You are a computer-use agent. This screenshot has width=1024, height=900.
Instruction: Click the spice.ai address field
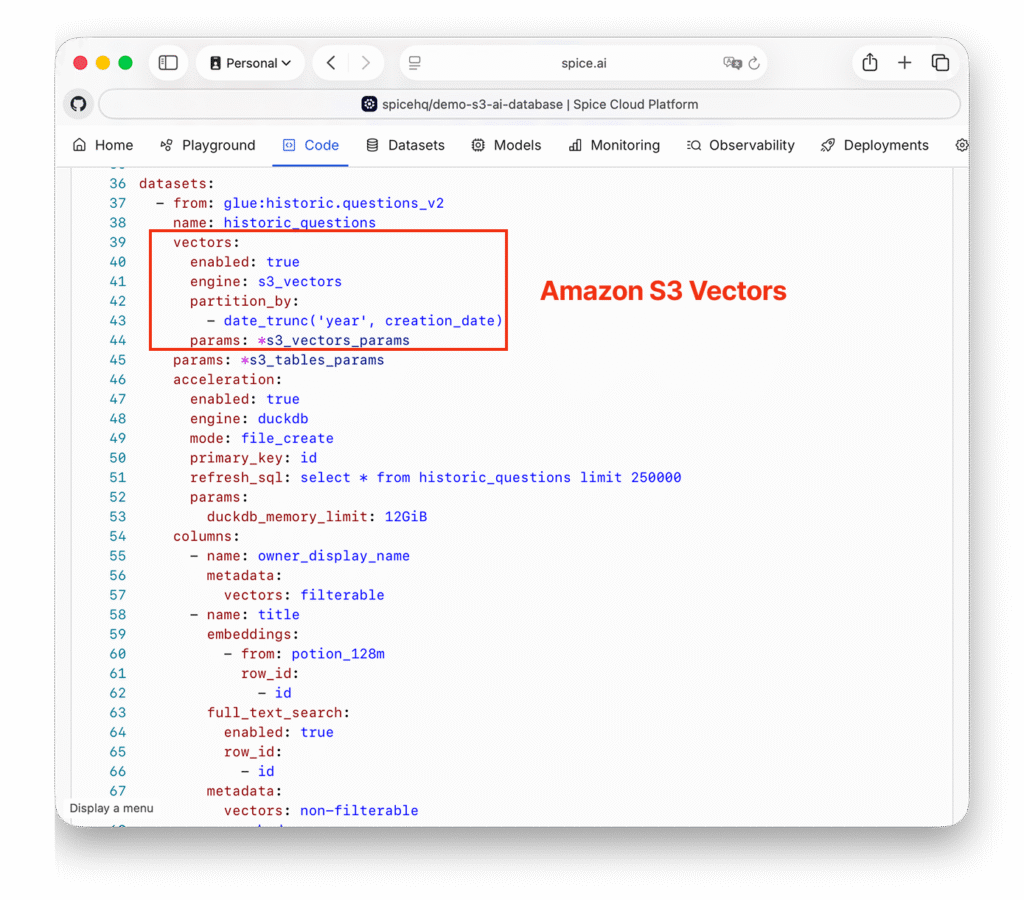pos(583,63)
